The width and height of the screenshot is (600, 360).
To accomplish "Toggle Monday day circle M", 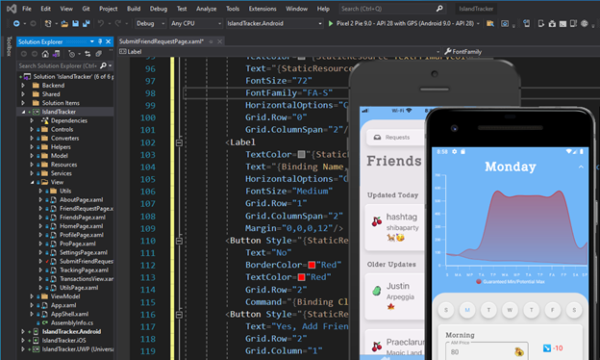I will [467, 310].
